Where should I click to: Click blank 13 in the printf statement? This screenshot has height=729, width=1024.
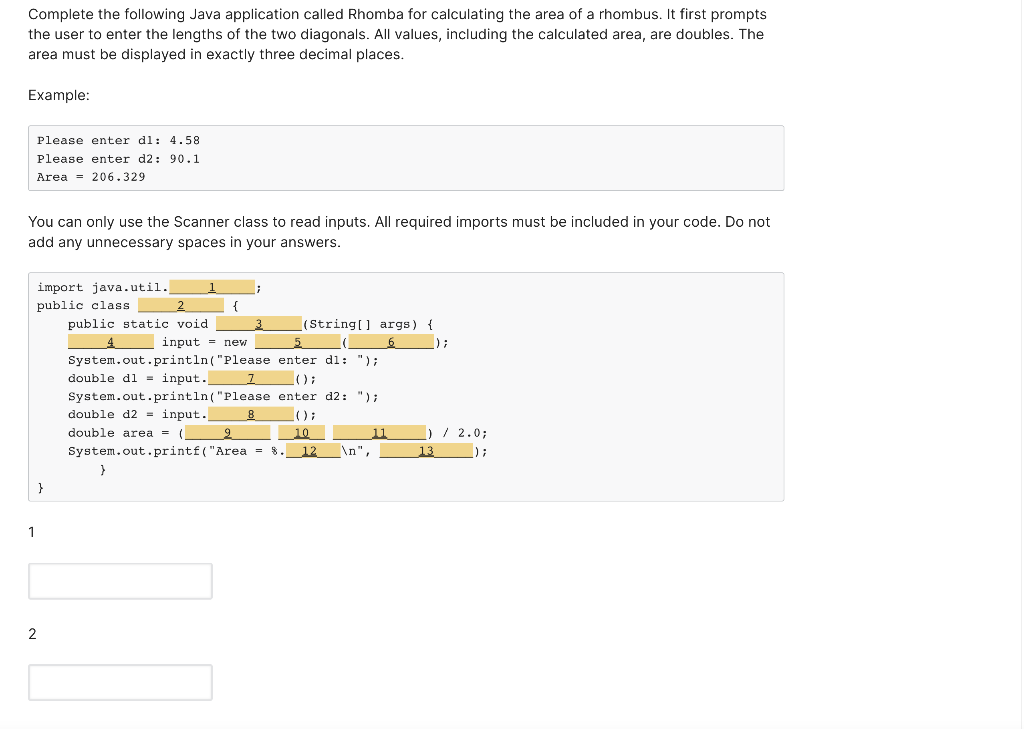[427, 450]
